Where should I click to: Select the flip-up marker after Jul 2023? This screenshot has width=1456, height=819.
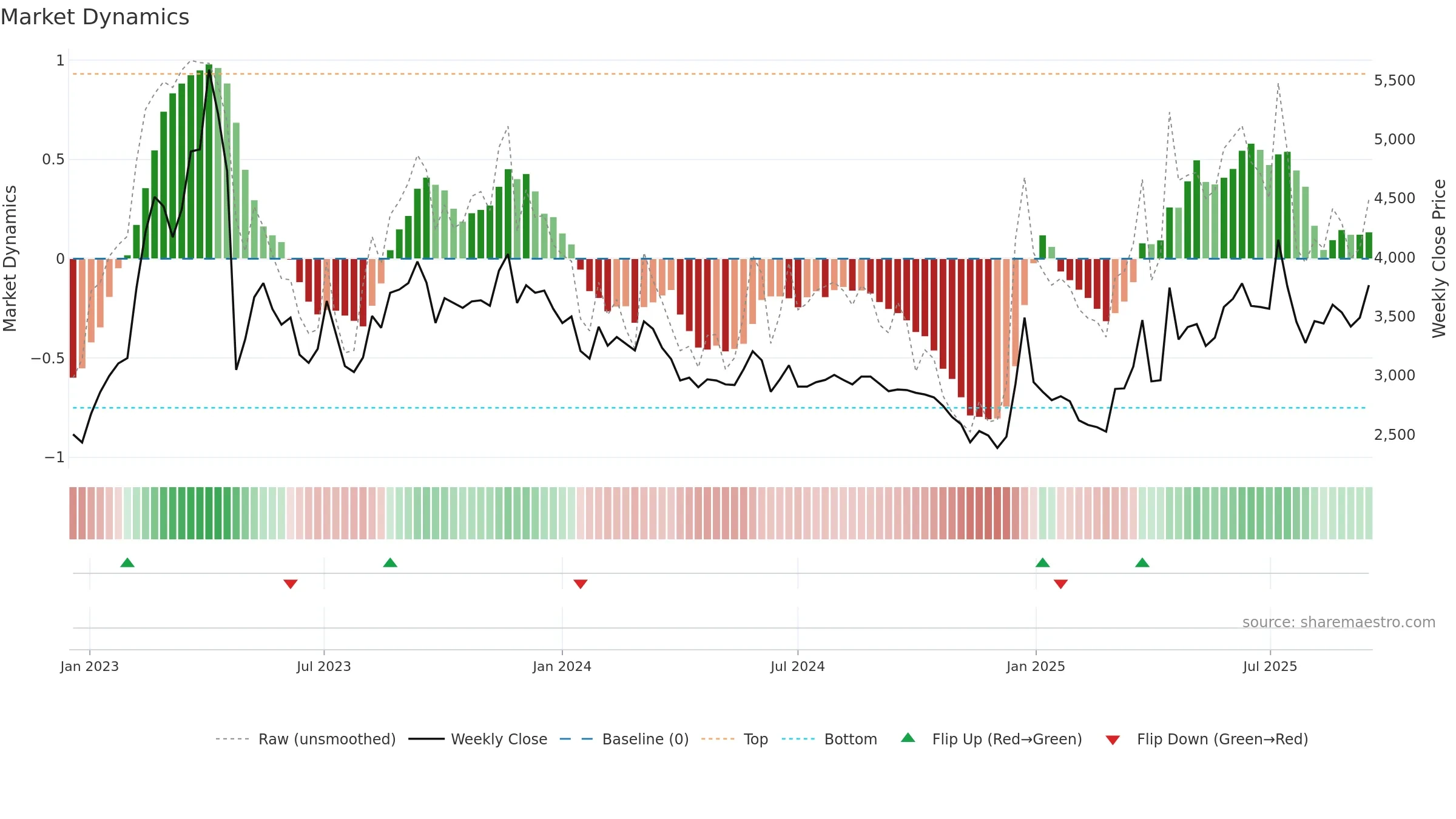pos(390,563)
